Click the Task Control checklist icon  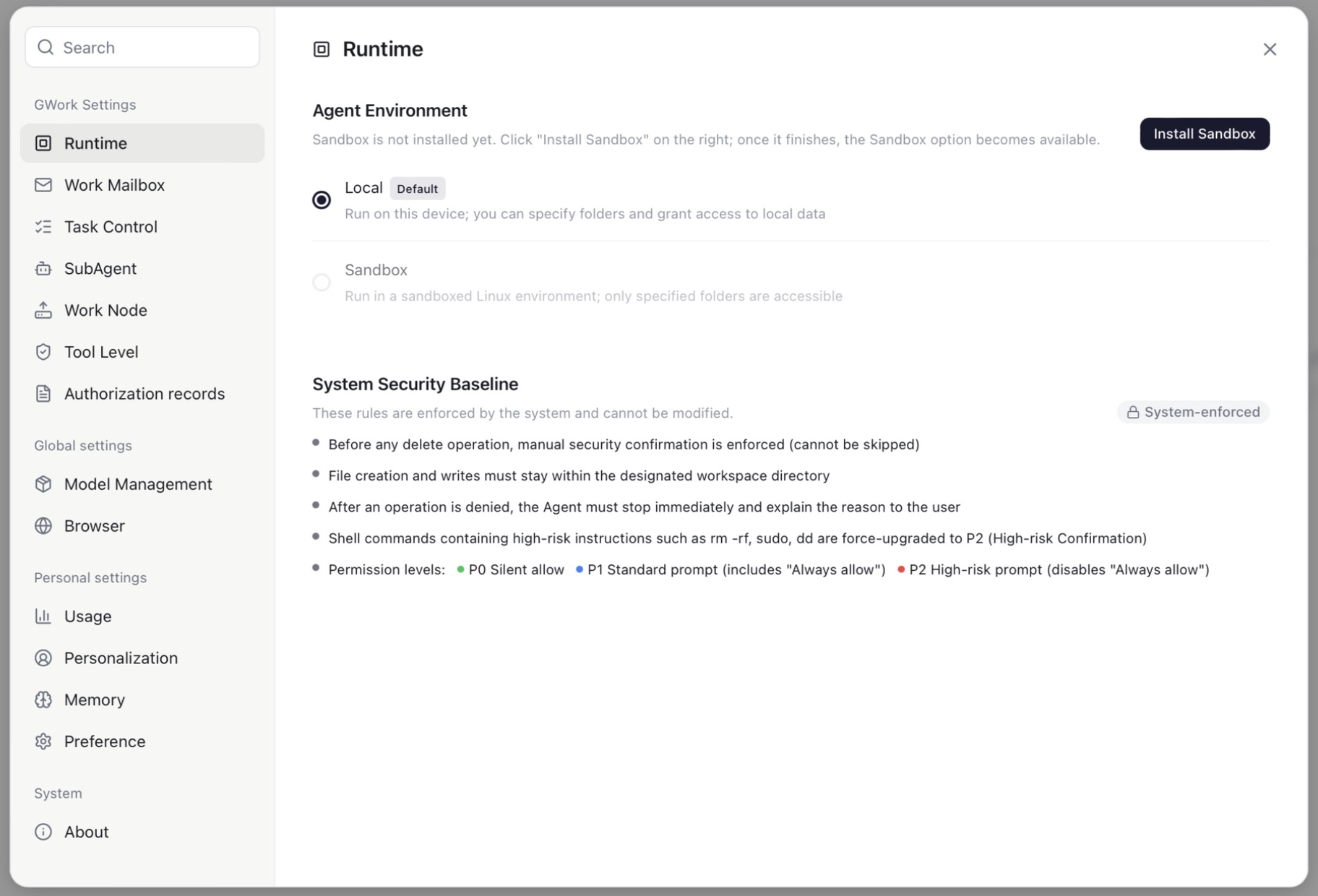[43, 227]
